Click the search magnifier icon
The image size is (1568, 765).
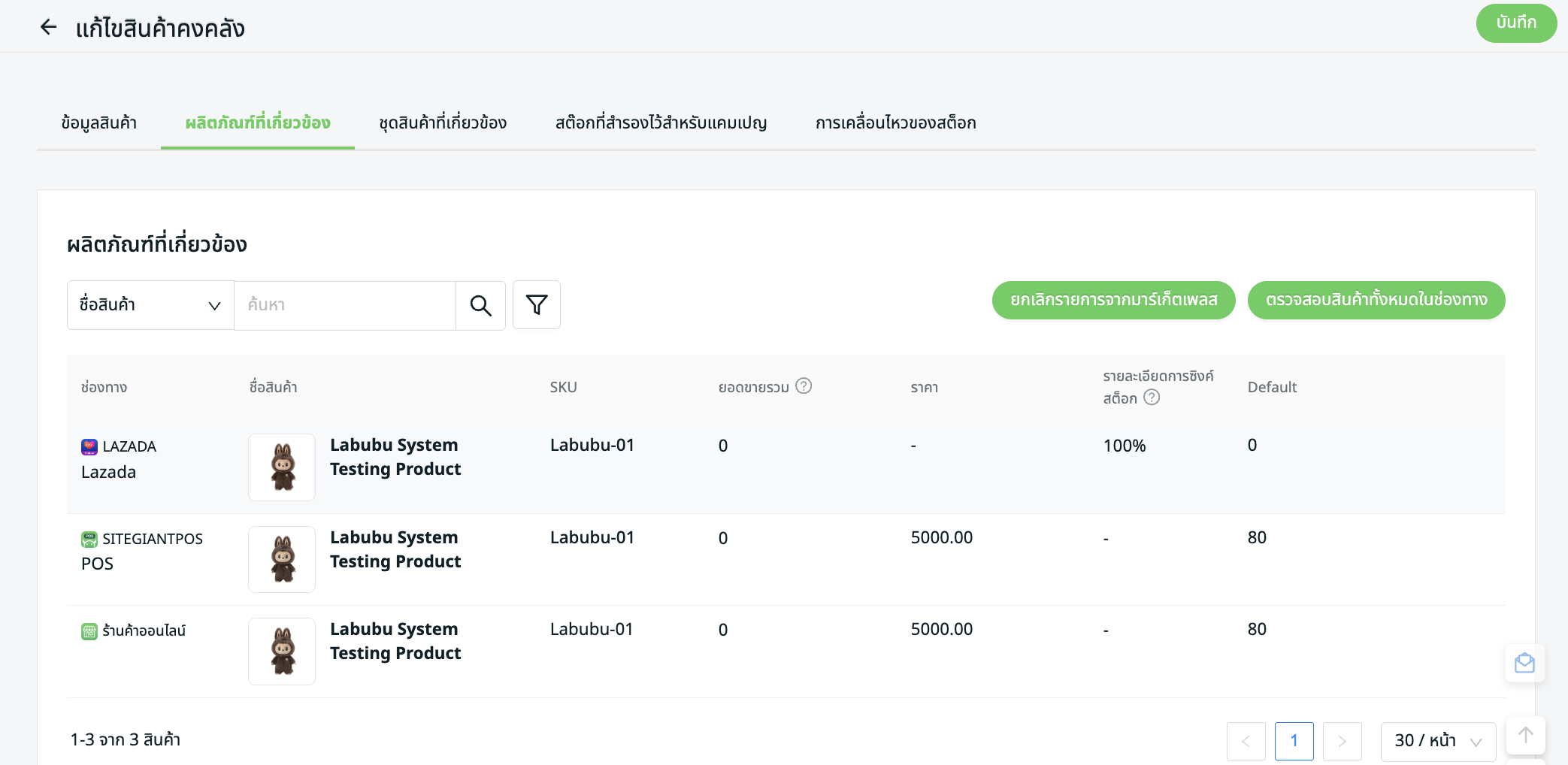480,305
